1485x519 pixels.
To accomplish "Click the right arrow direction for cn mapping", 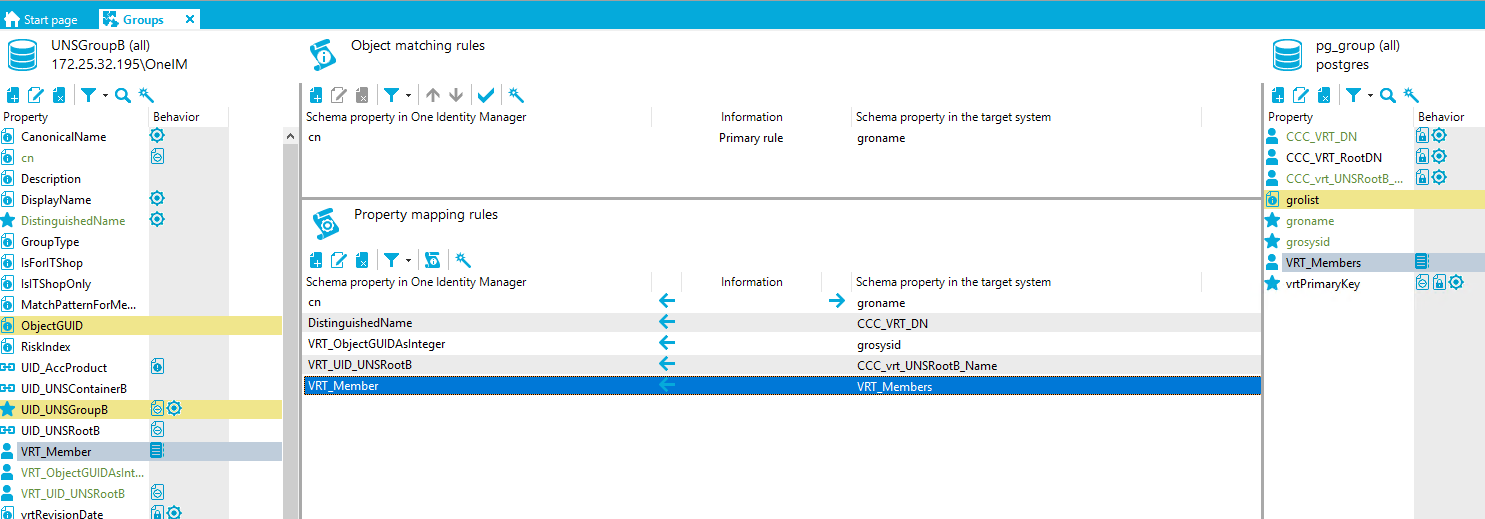I will click(x=837, y=302).
